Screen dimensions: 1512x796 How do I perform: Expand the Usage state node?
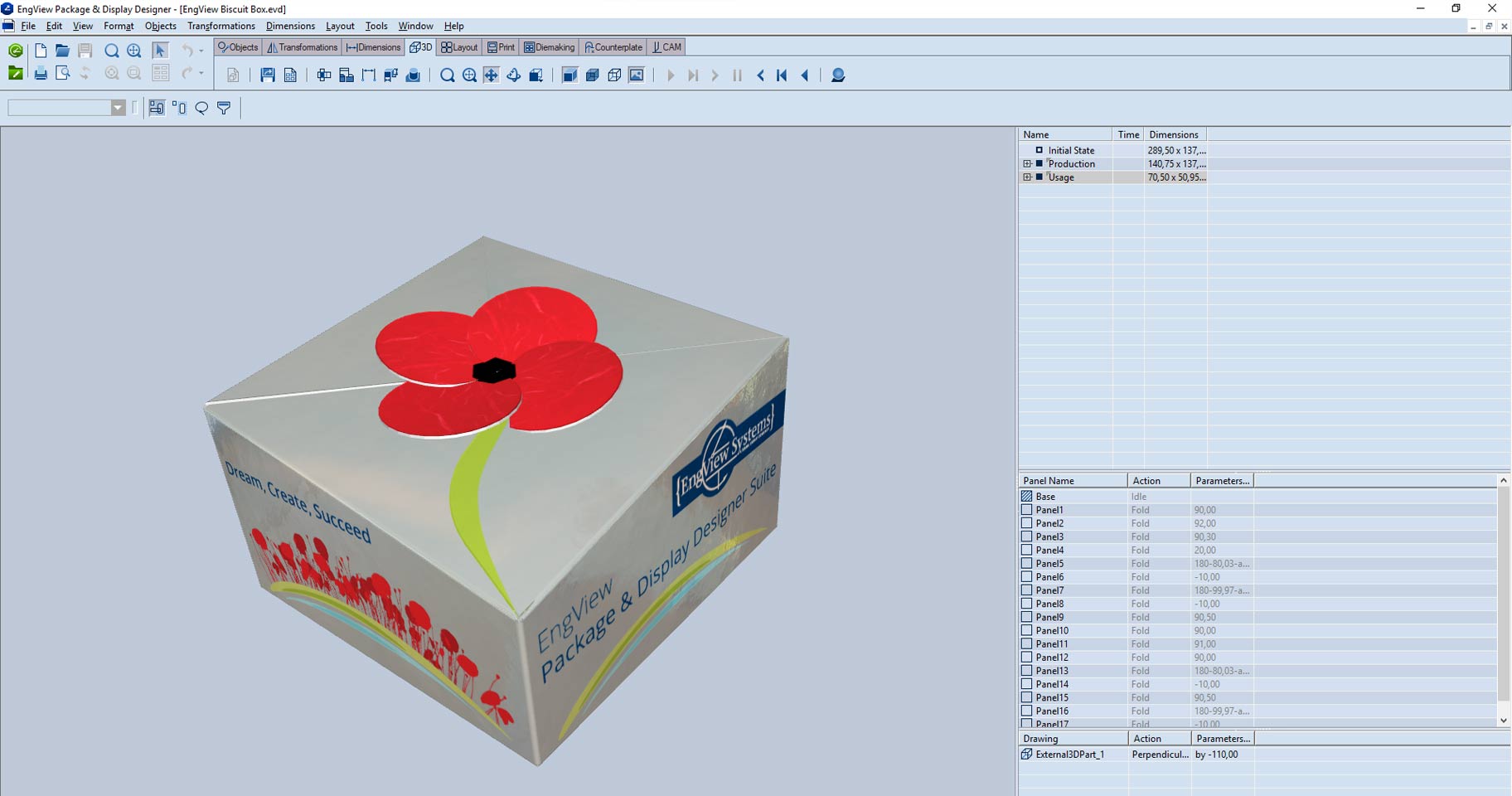click(1027, 177)
